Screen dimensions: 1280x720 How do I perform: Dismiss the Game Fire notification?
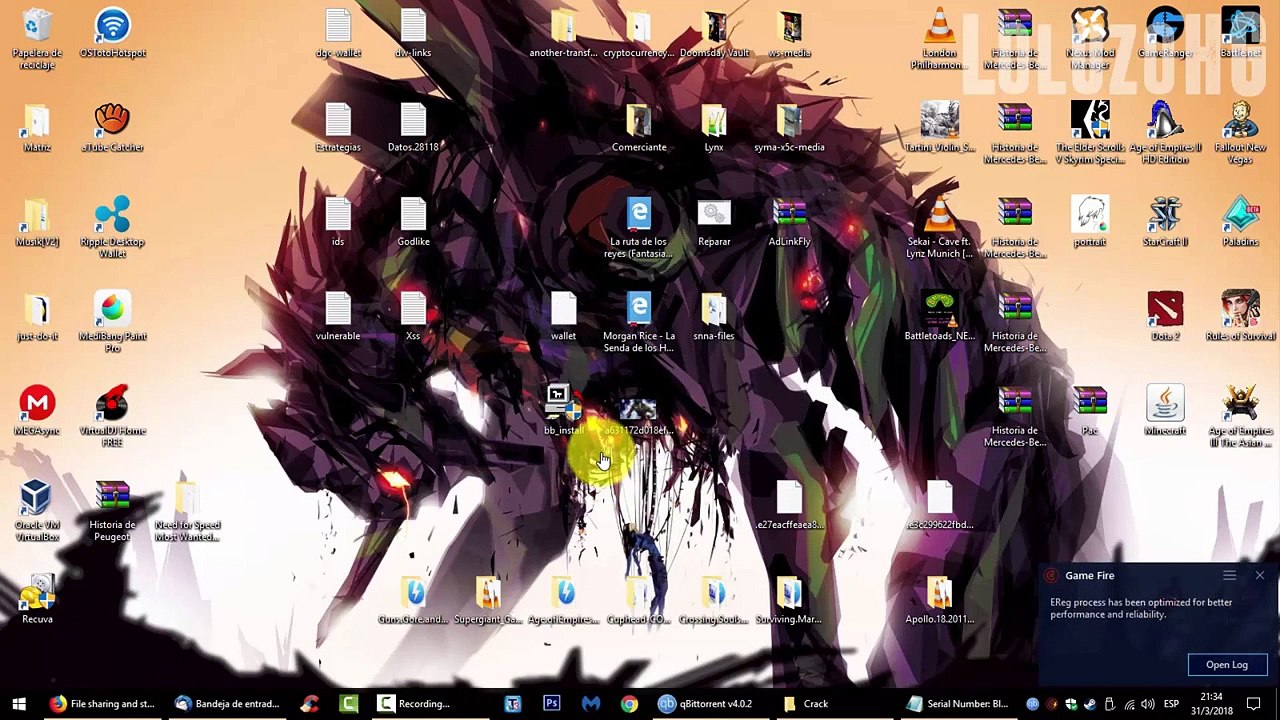(1259, 575)
